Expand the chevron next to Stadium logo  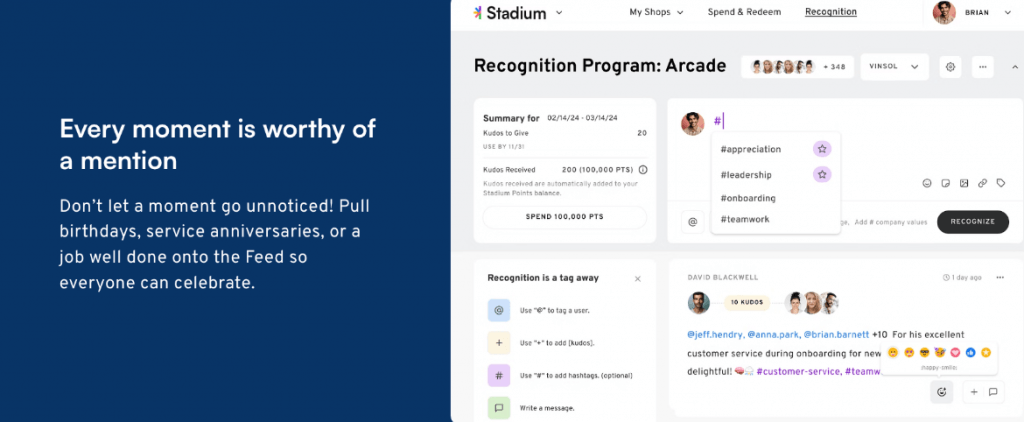pyautogui.click(x=559, y=12)
